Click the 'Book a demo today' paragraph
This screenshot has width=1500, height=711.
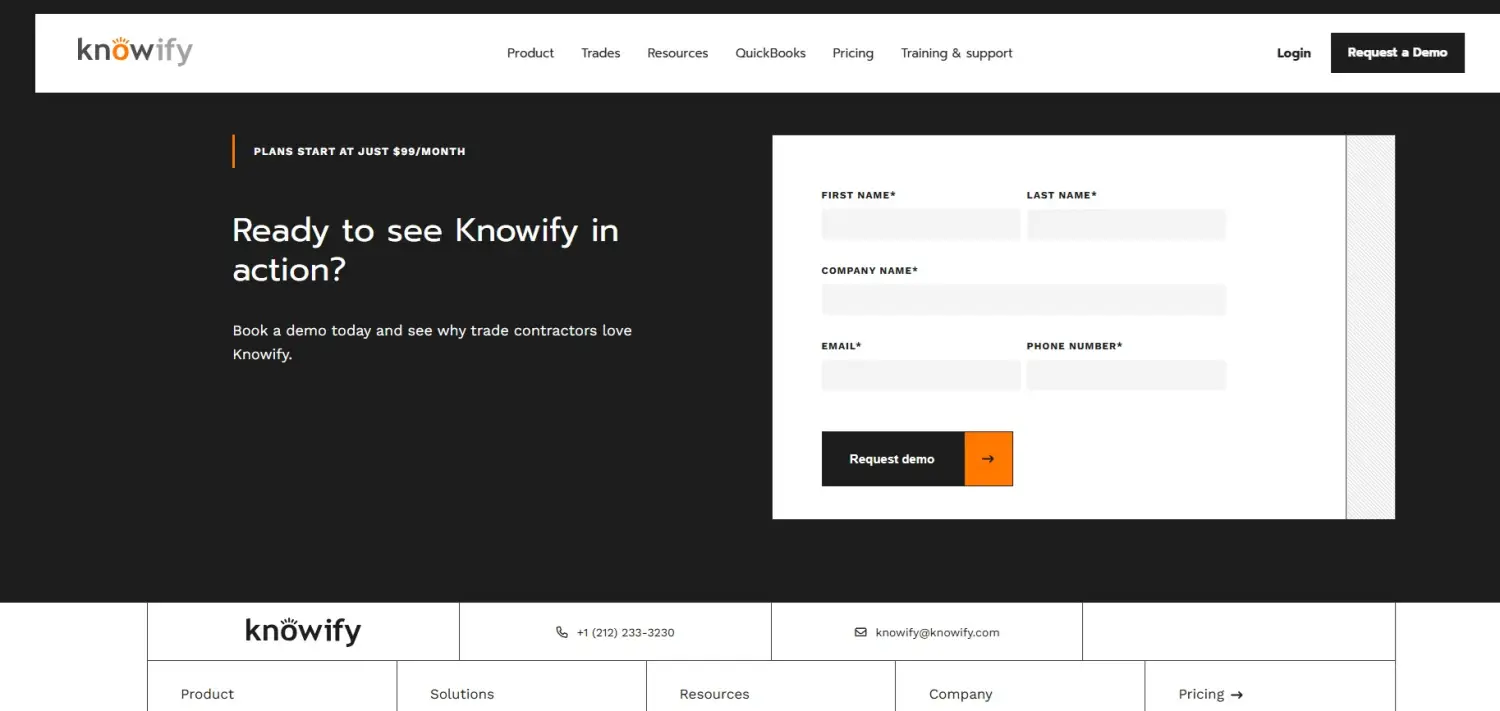click(432, 342)
